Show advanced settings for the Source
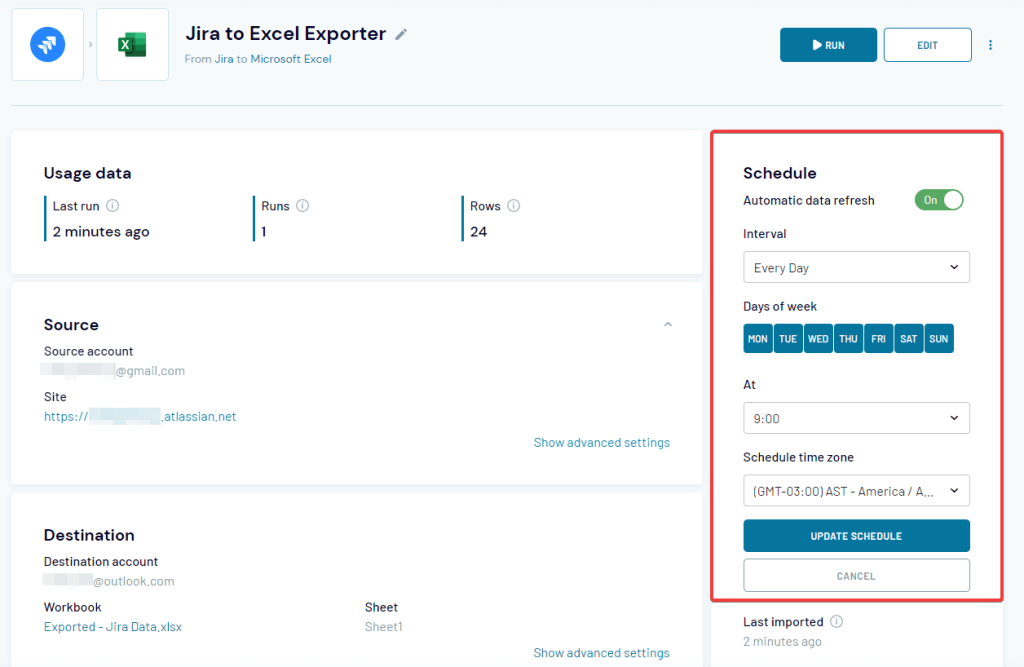Screen dimensions: 1024x667 pos(601,442)
